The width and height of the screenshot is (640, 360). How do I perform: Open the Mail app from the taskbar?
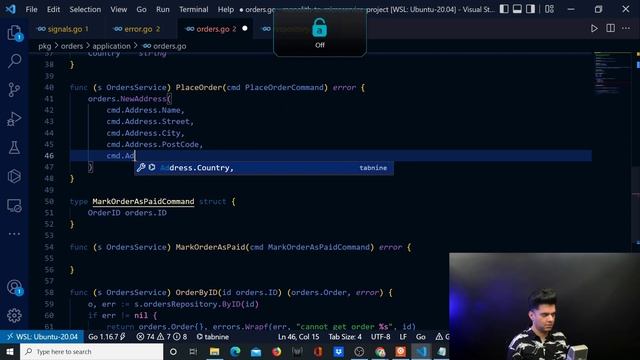pos(256,351)
